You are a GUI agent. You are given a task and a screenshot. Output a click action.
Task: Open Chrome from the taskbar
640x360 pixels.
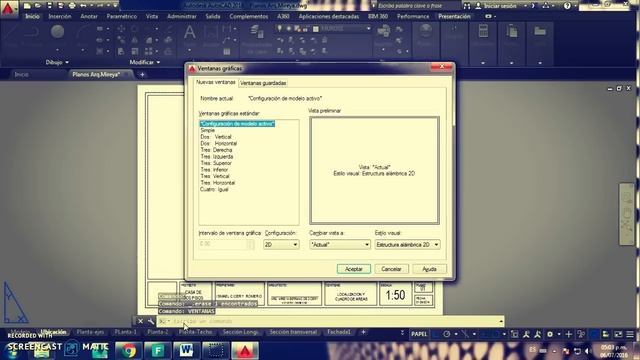128,350
